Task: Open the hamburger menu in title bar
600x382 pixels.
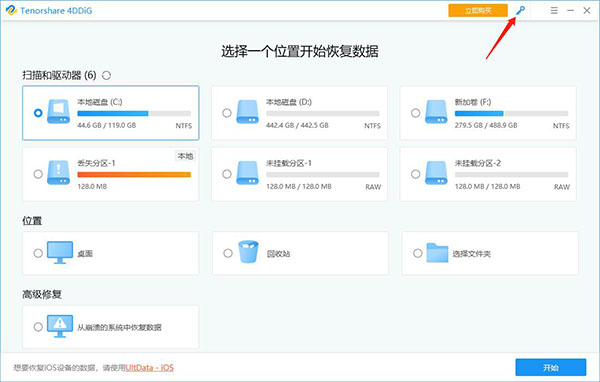Action: pyautogui.click(x=554, y=11)
